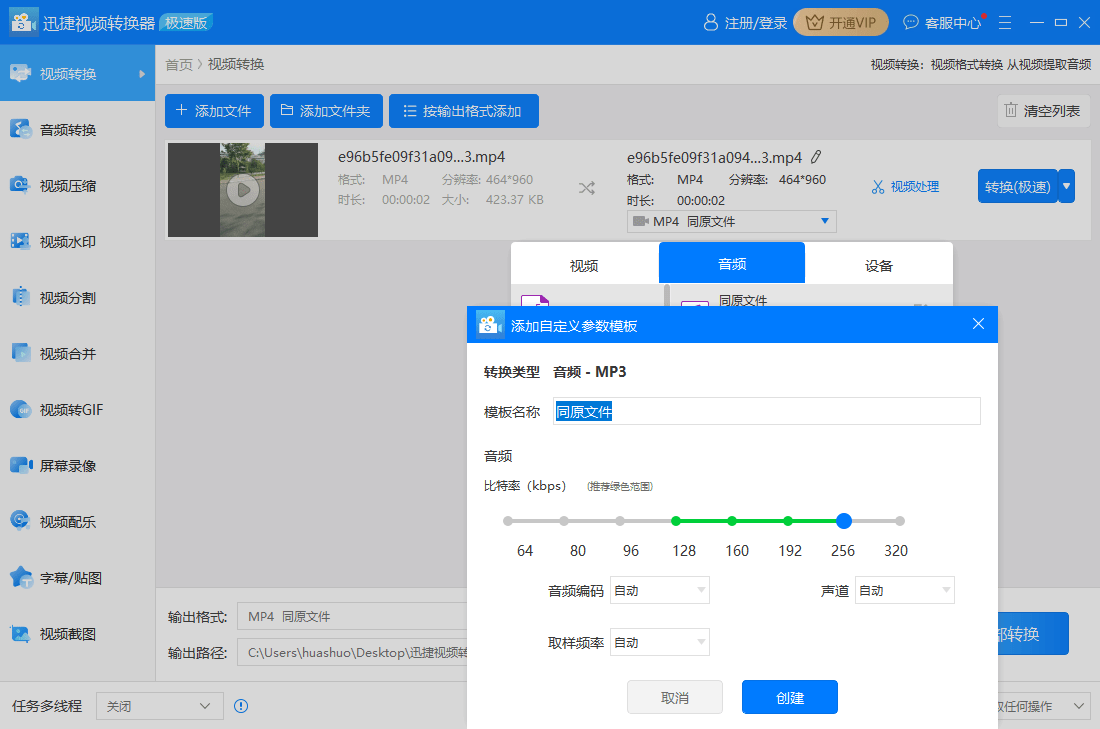This screenshot has height=729, width=1100.
Task: Open the Screen Recording (屏幕录像) tool
Action: coord(20,465)
